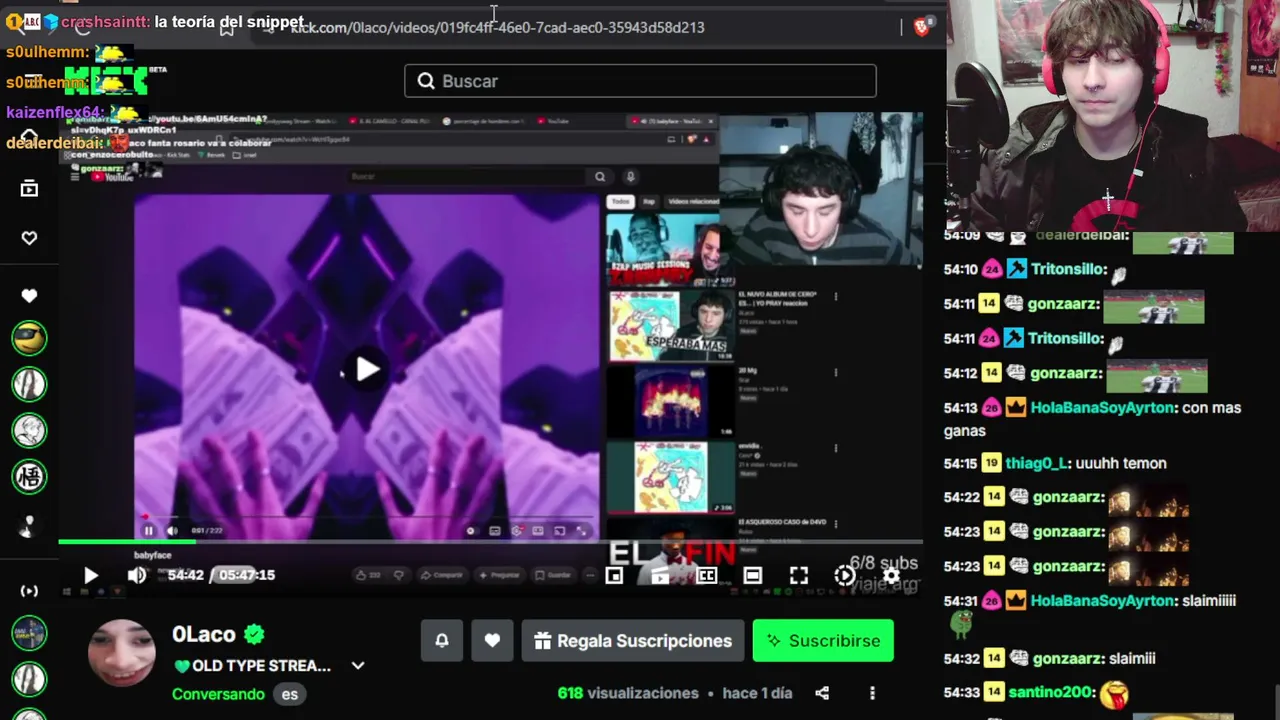Screen dimensions: 1280x720
Task: Click the clip icon in the player controls
Action: [660, 575]
